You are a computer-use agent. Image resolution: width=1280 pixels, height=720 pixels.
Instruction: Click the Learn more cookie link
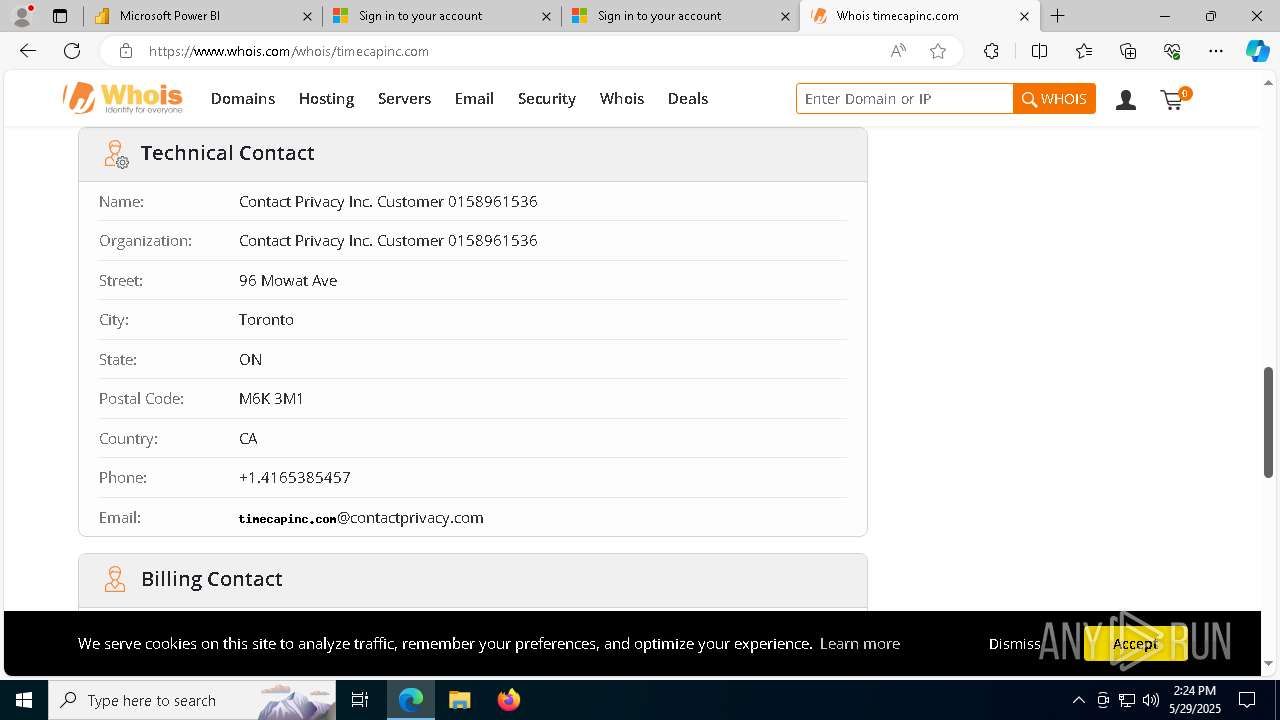pos(860,643)
